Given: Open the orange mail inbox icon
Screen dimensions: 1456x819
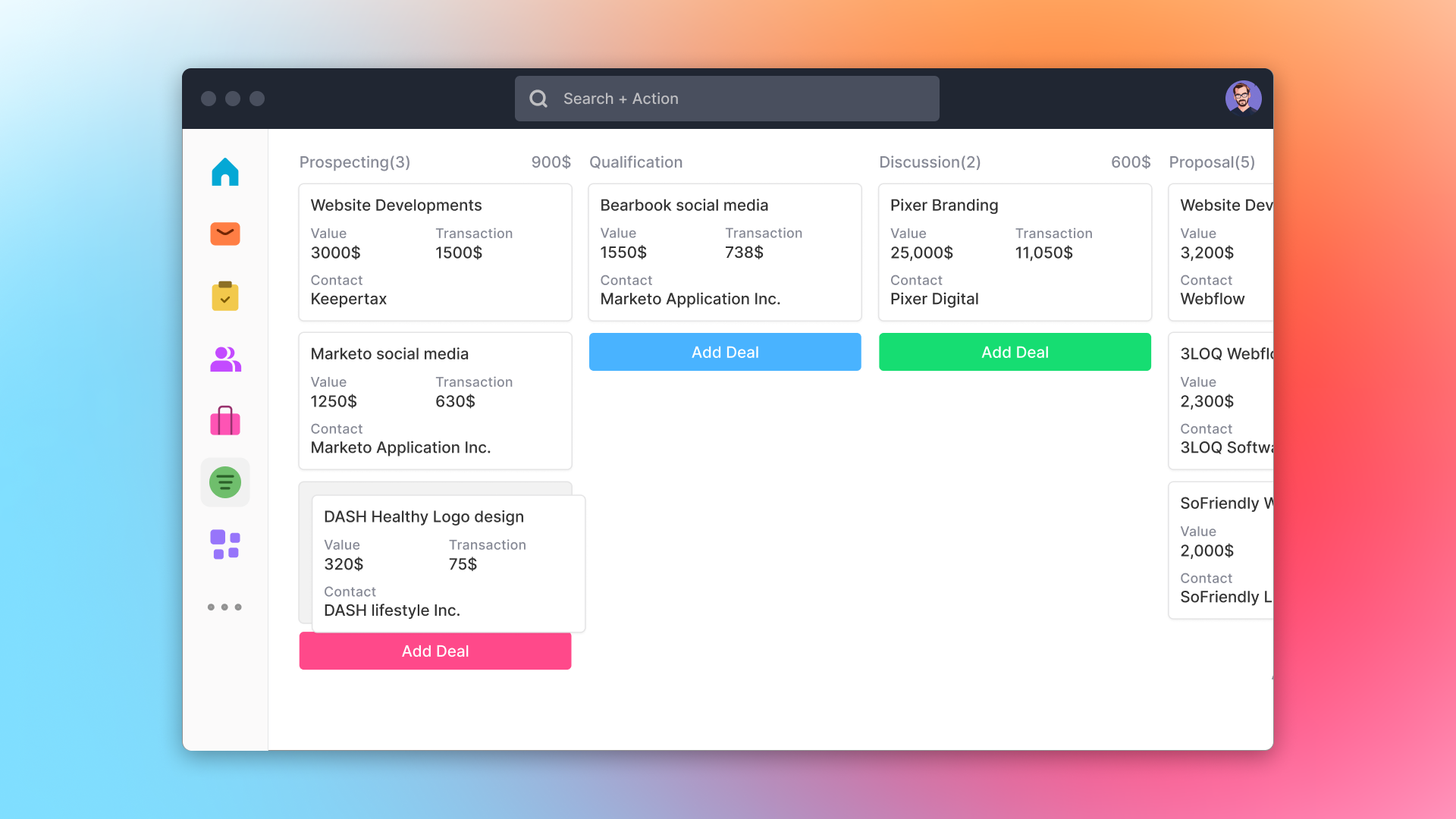Looking at the screenshot, I should coord(225,234).
